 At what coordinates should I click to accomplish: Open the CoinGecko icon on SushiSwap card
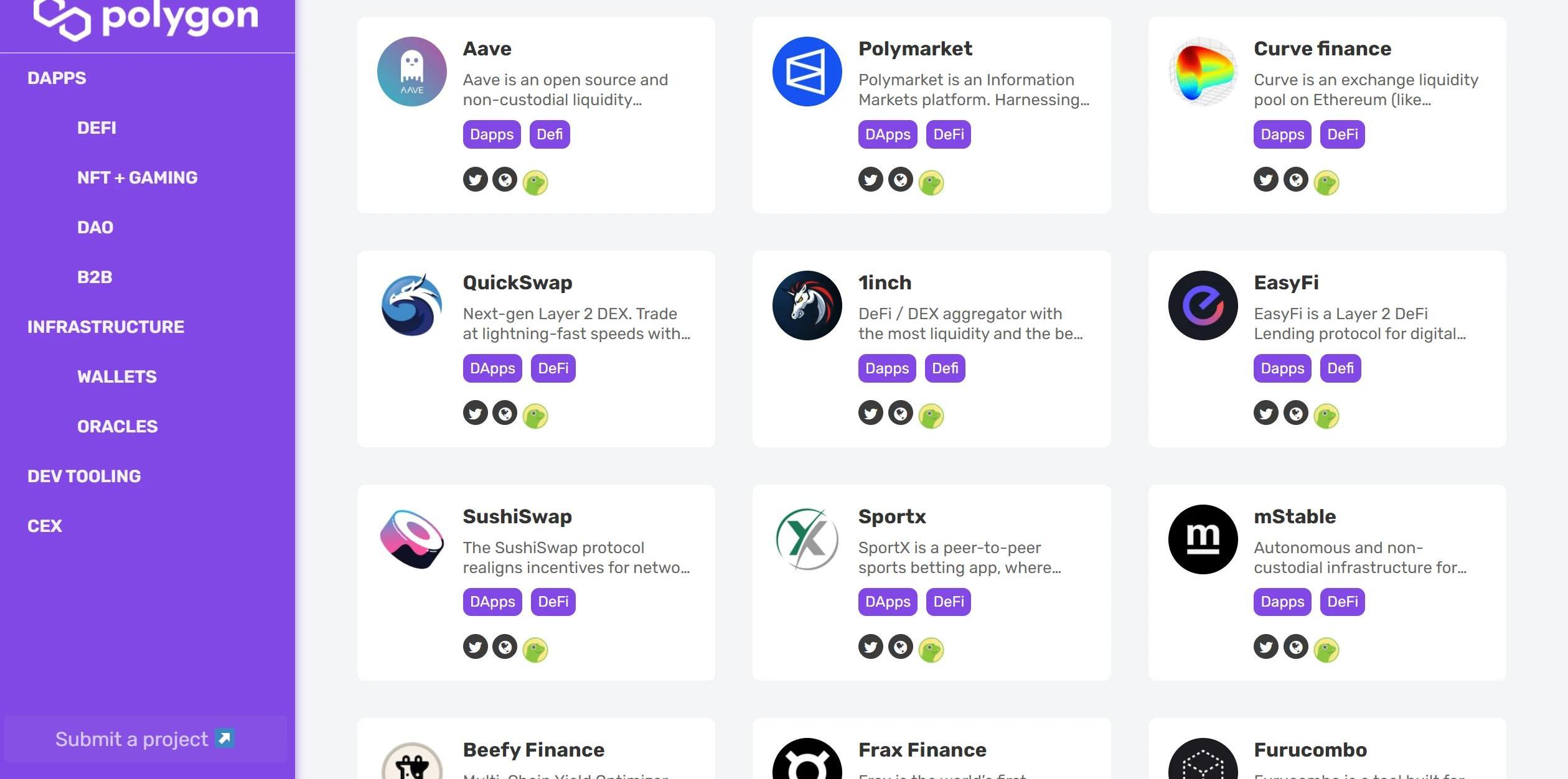[535, 650]
